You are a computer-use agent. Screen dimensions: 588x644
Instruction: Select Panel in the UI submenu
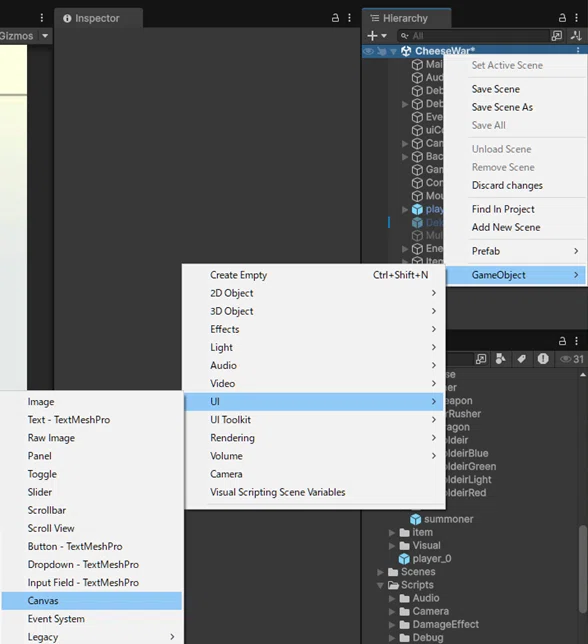pos(92,455)
